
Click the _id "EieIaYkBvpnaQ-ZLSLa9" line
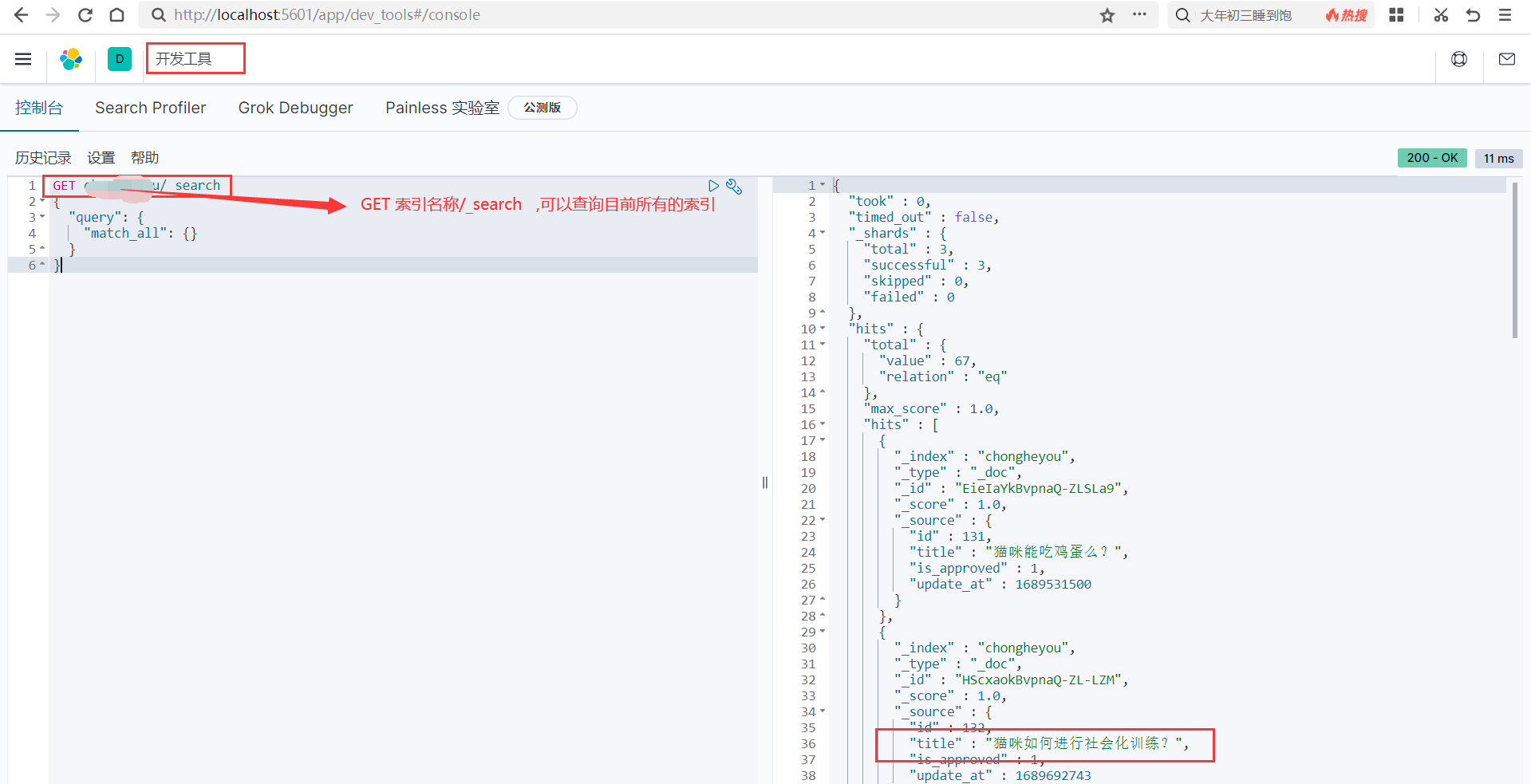(x=1011, y=488)
